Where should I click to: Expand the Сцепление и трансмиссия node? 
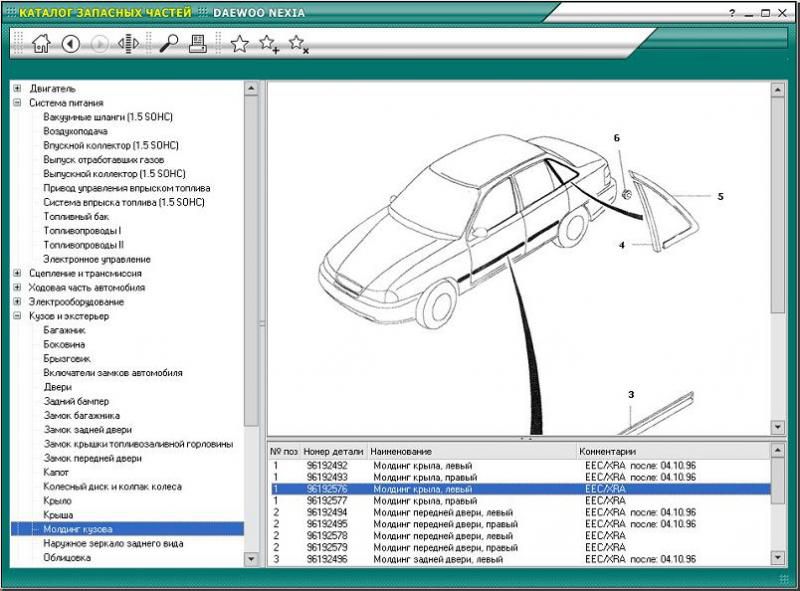17,273
